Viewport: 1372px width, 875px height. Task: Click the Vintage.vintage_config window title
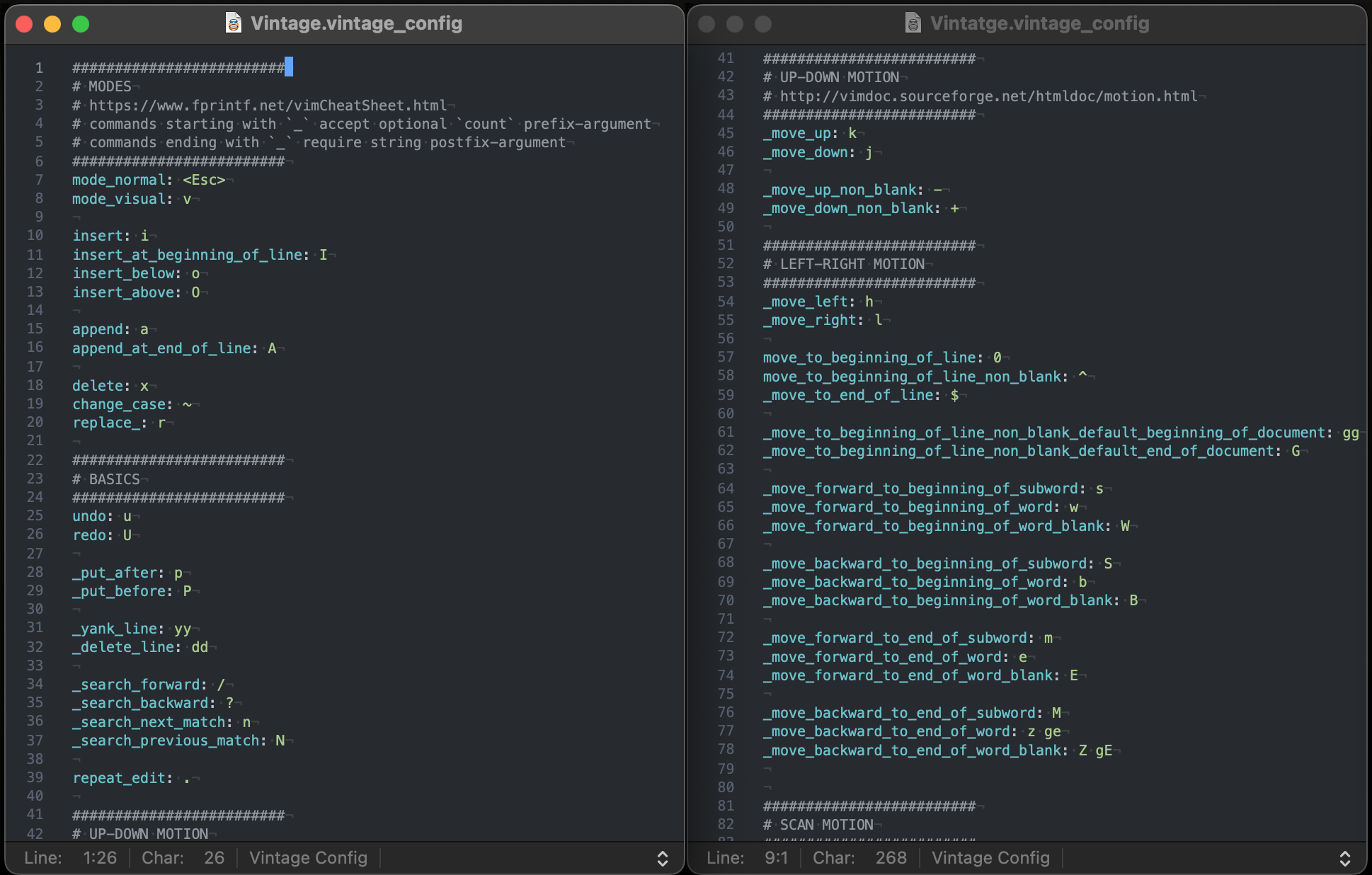356,23
